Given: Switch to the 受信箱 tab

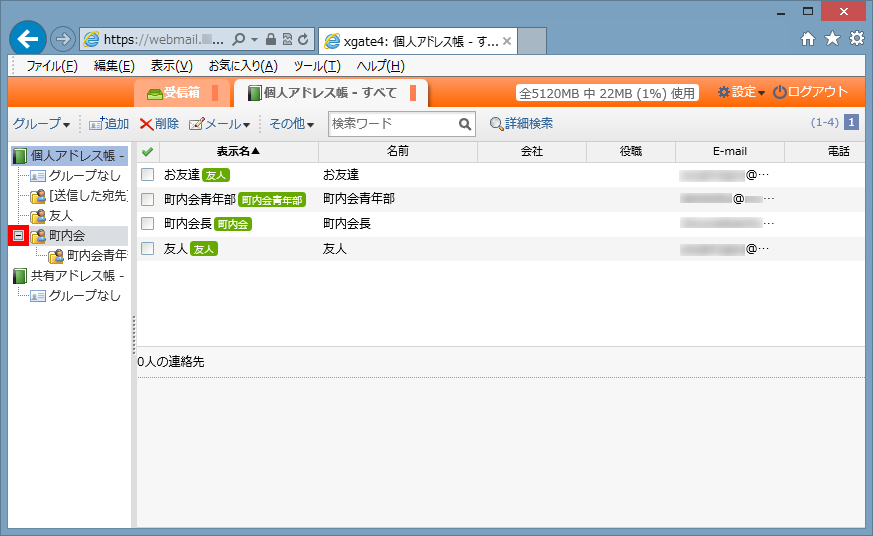Looking at the screenshot, I should click(174, 93).
